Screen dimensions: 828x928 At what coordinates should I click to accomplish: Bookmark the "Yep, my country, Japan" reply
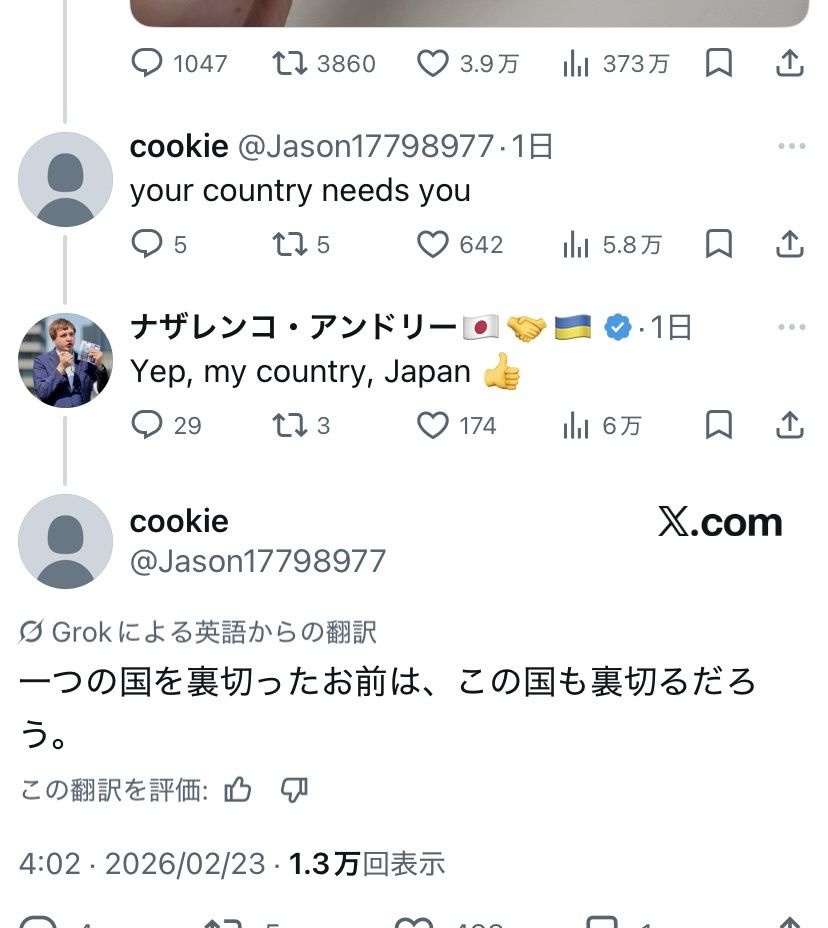(718, 426)
